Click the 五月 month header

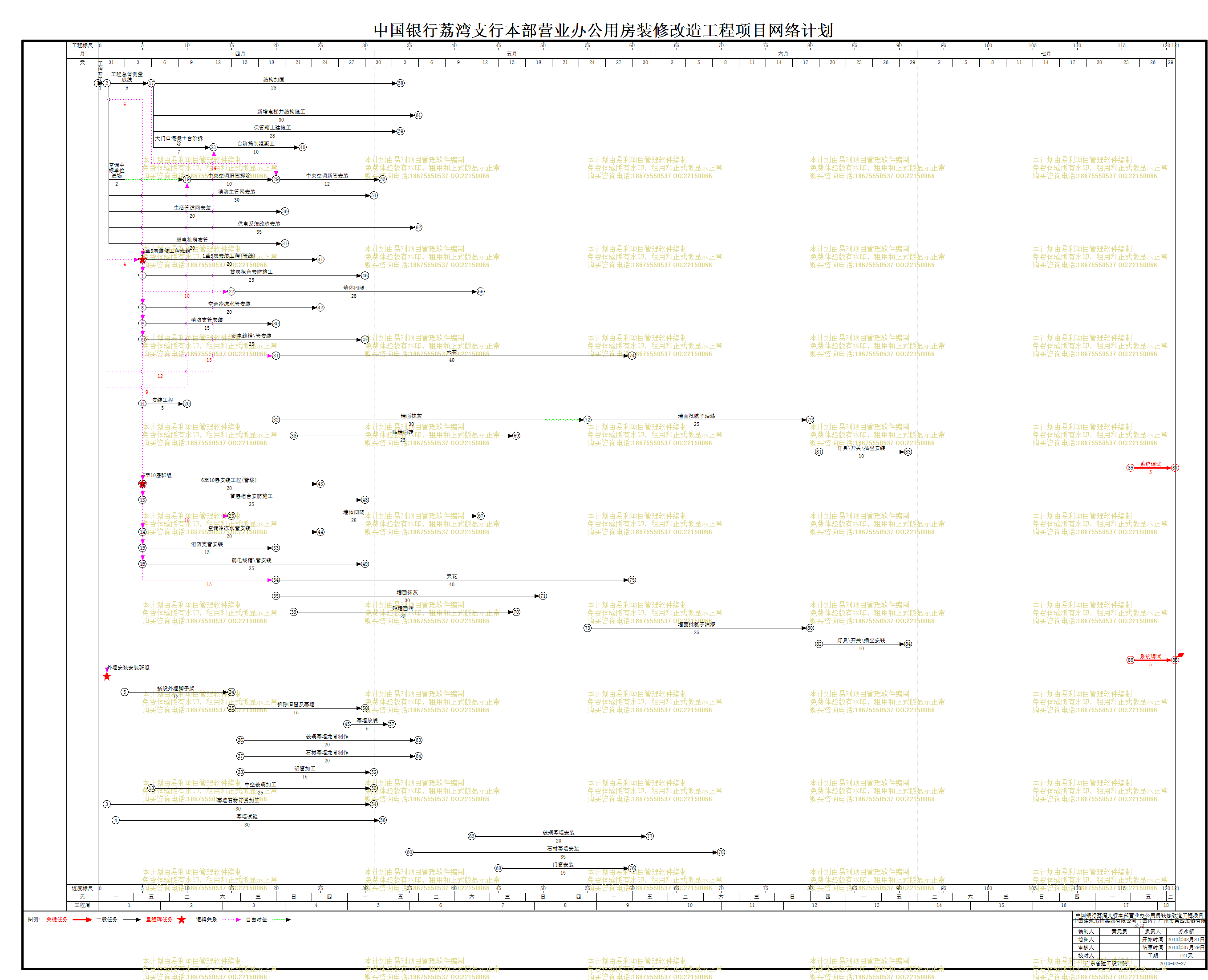(x=511, y=54)
